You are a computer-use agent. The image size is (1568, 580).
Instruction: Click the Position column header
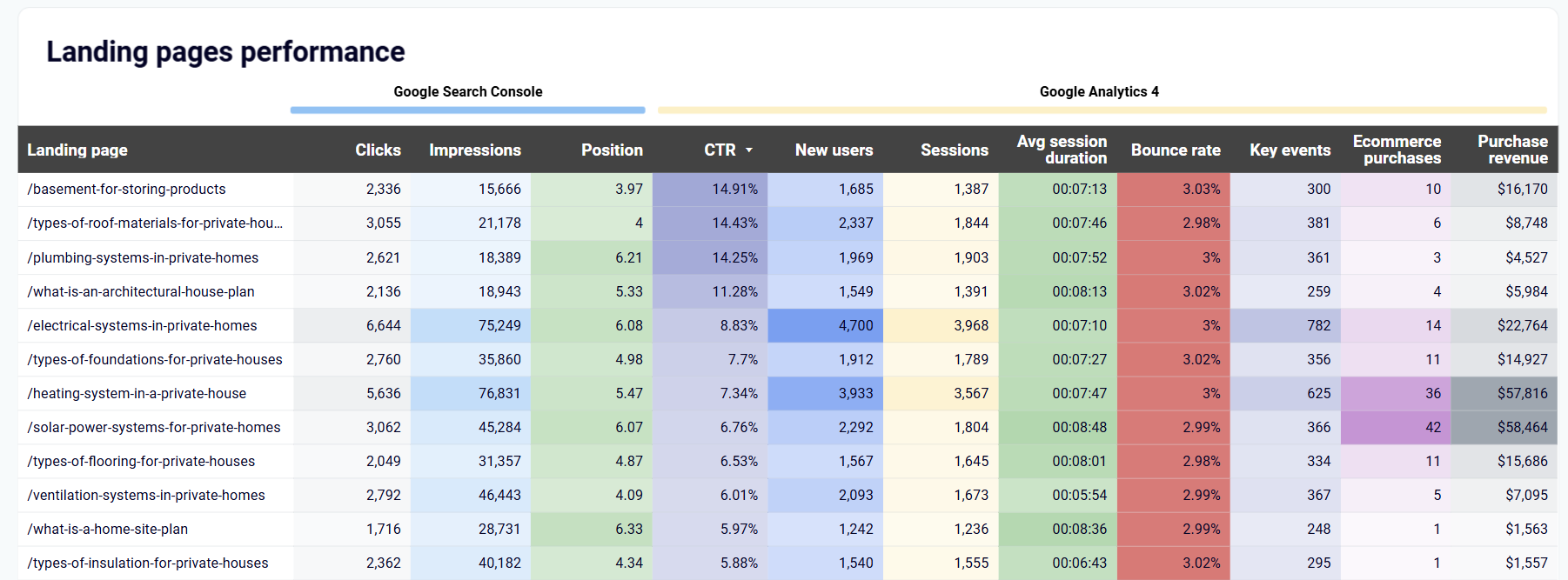pos(612,150)
